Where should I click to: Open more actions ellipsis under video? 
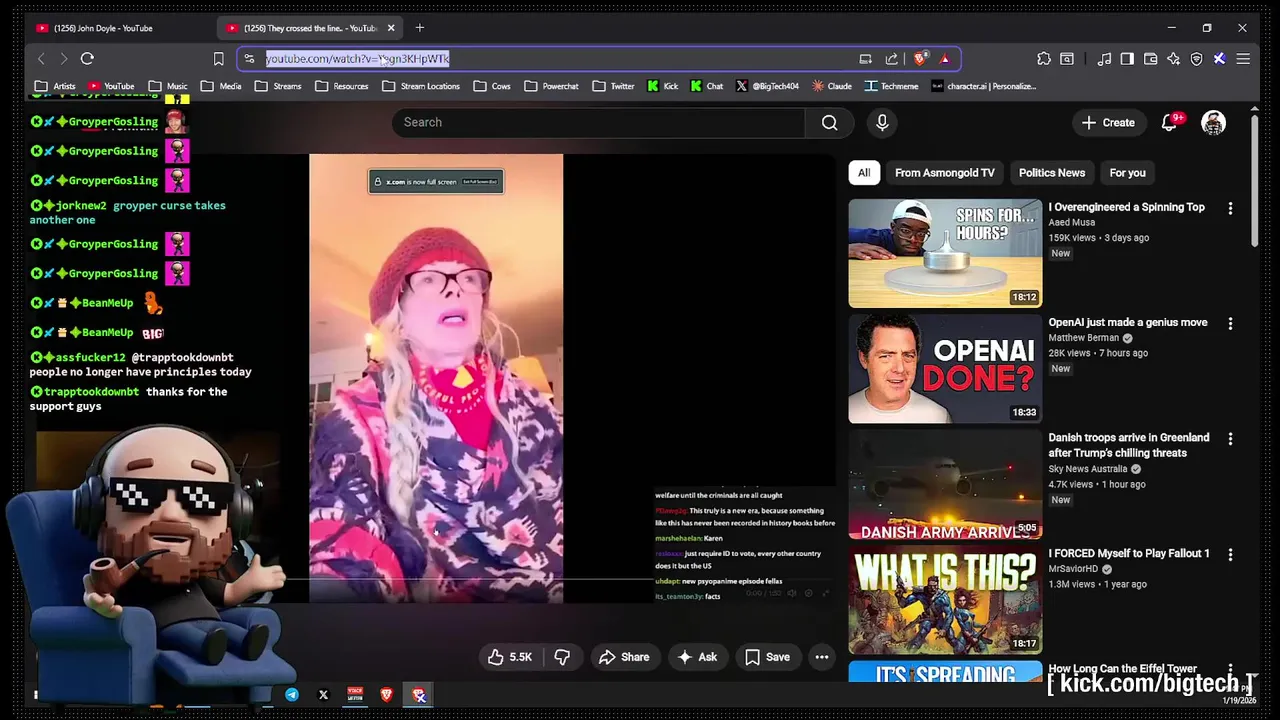point(822,657)
